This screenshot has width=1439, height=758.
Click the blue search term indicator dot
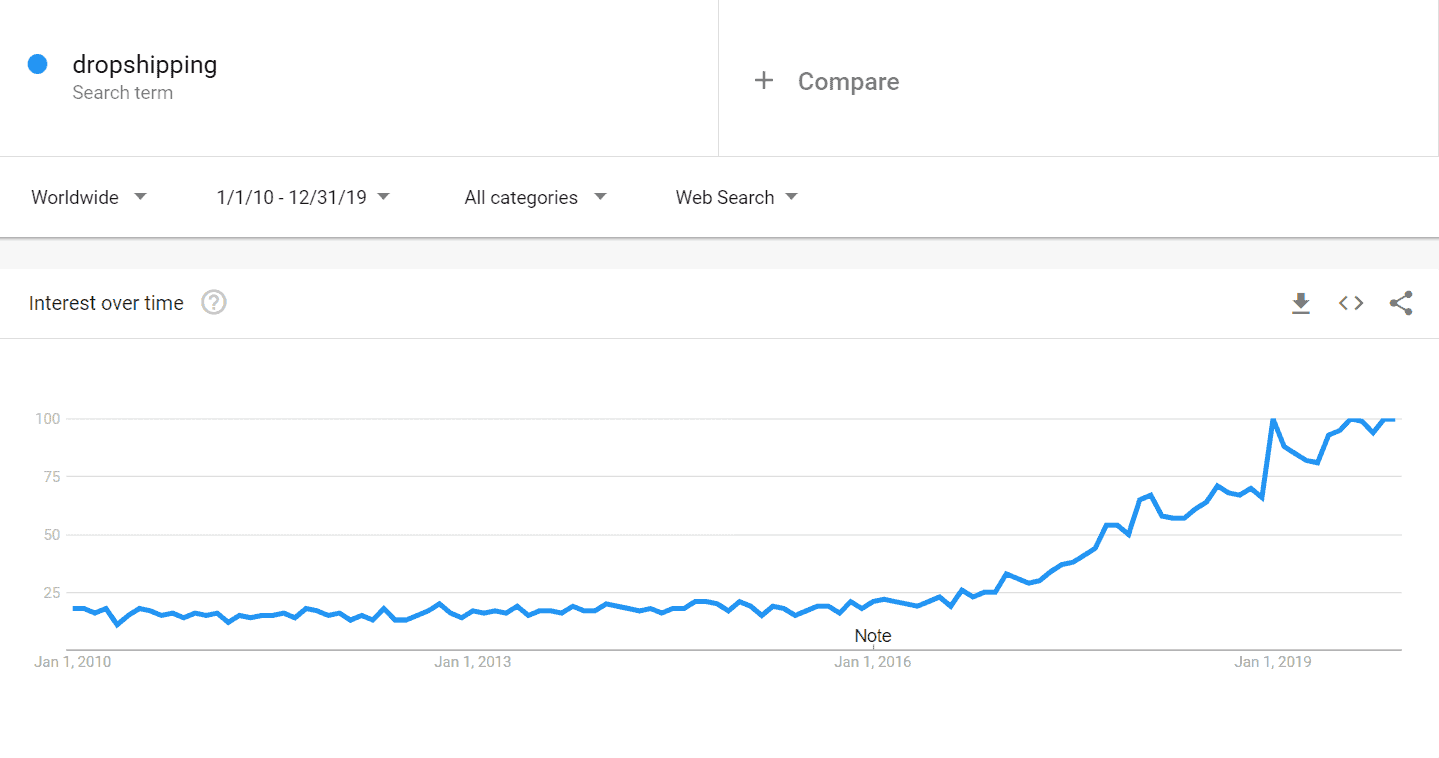(37, 63)
